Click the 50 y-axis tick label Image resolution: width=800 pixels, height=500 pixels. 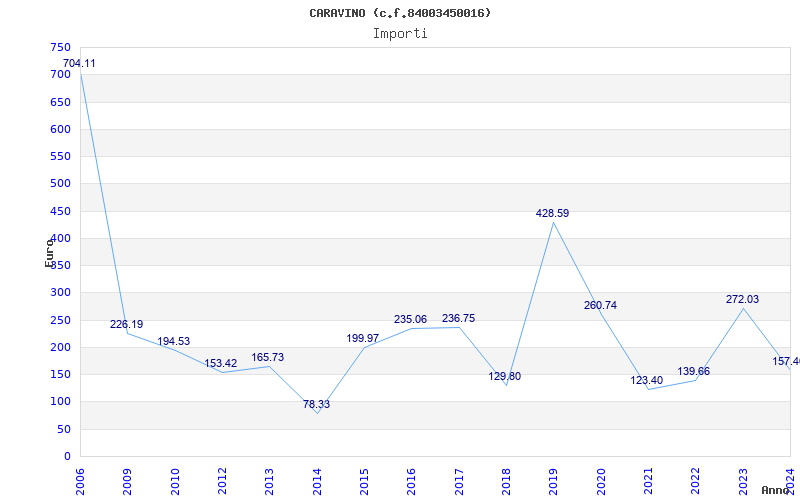63,430
